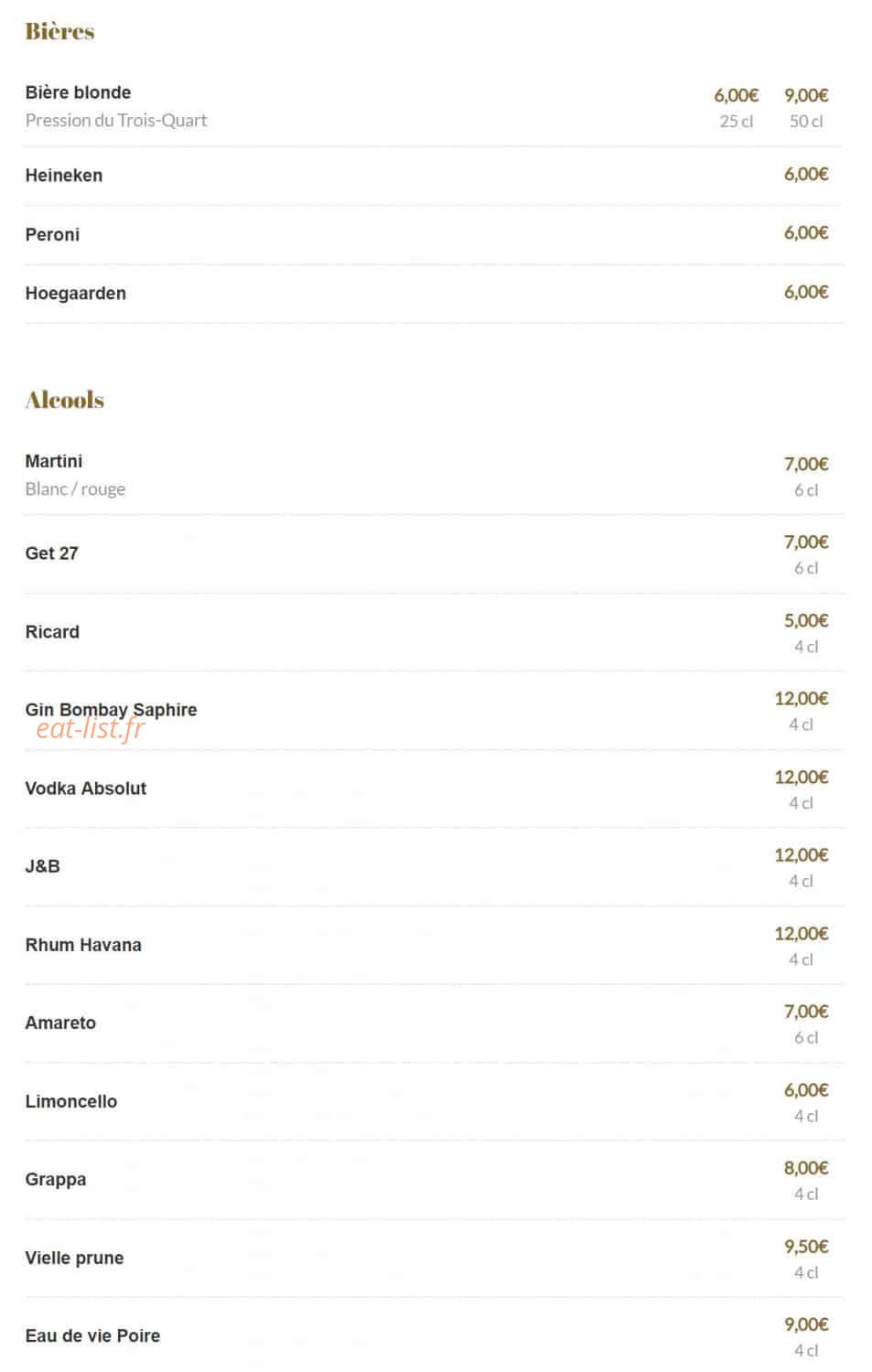Click on Amareto entry

[59, 1023]
